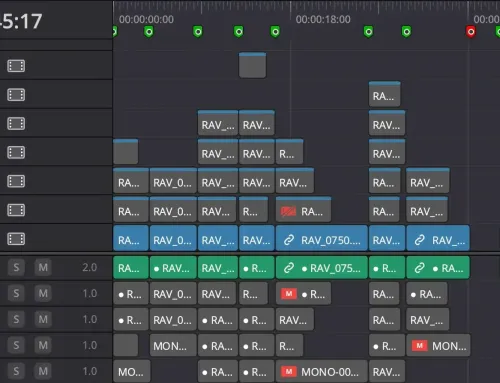Mute the audio track containing muted MON... clip
Screen dimensions: 500x383
pos(43,345)
